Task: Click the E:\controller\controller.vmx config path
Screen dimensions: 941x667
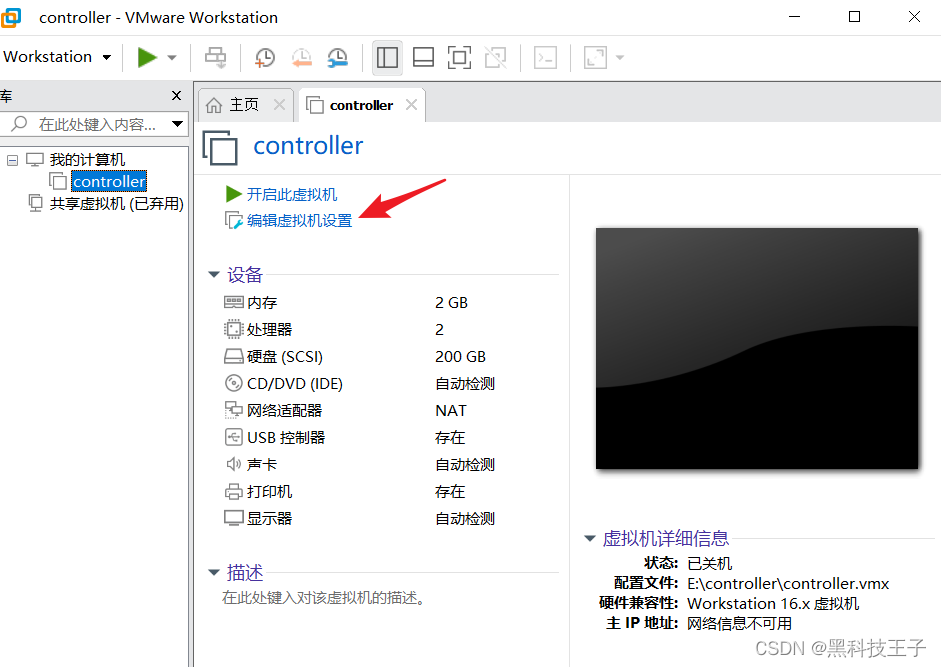Action: 788,584
